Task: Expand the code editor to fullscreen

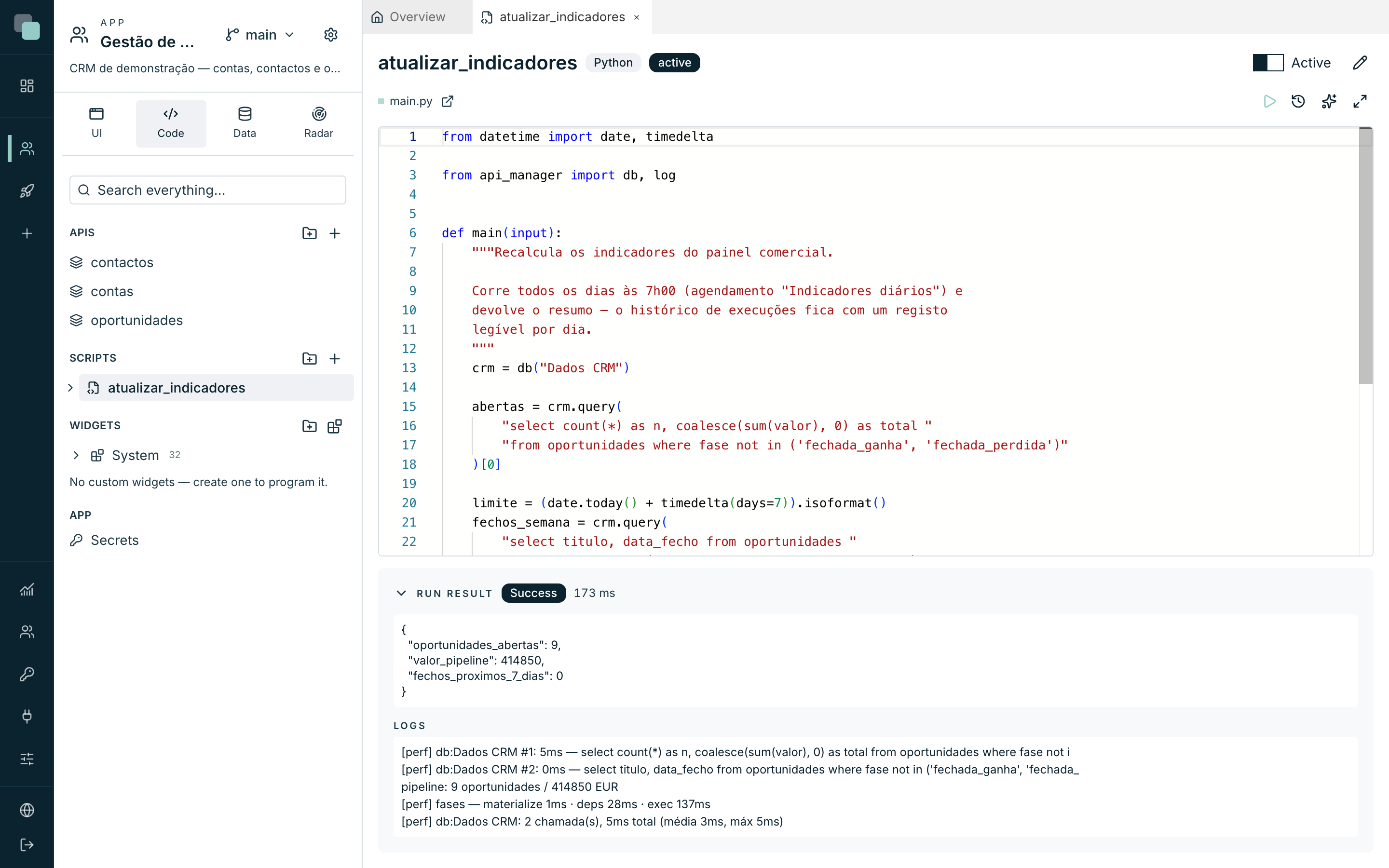Action: coord(1360,102)
